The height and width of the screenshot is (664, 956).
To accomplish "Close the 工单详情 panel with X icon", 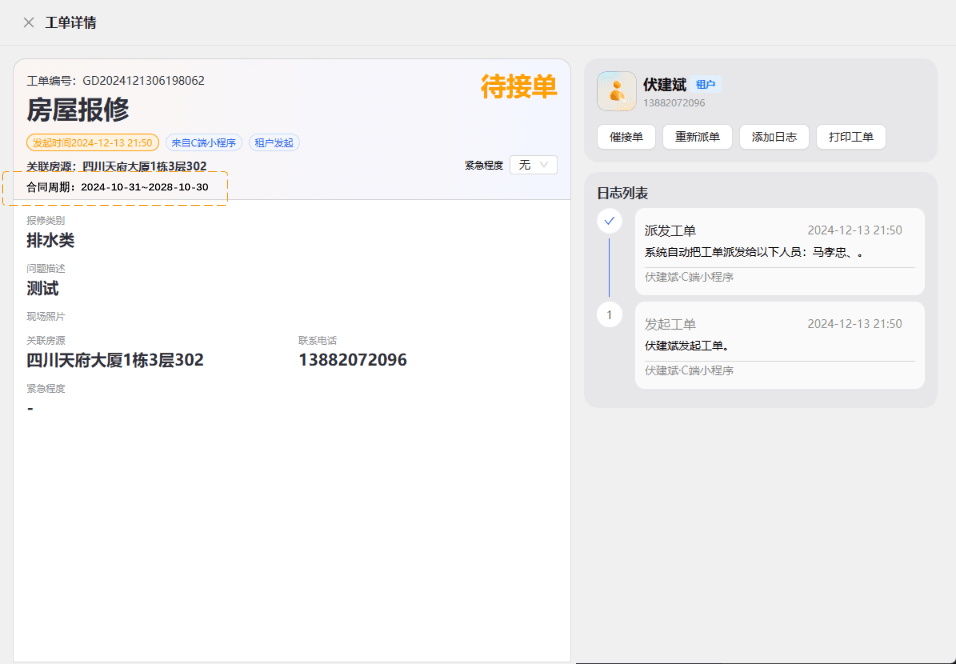I will pyautogui.click(x=29, y=23).
